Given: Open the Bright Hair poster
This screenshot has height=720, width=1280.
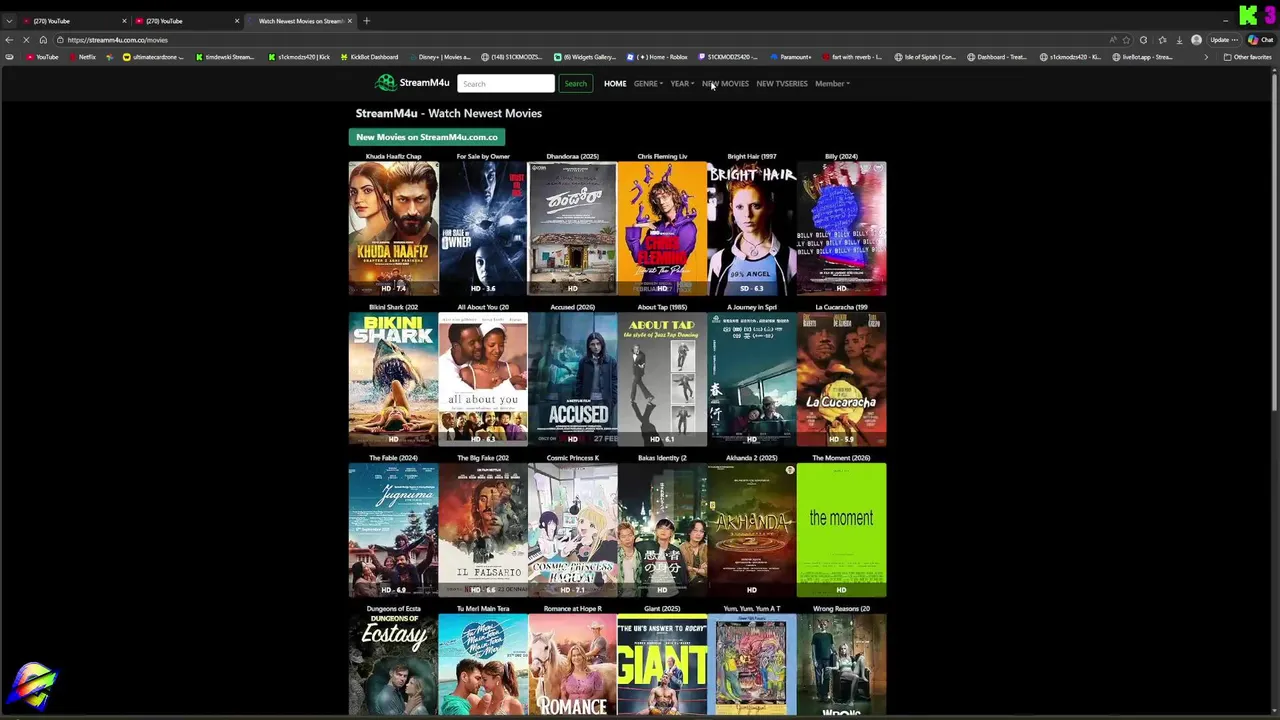Looking at the screenshot, I should click(752, 229).
